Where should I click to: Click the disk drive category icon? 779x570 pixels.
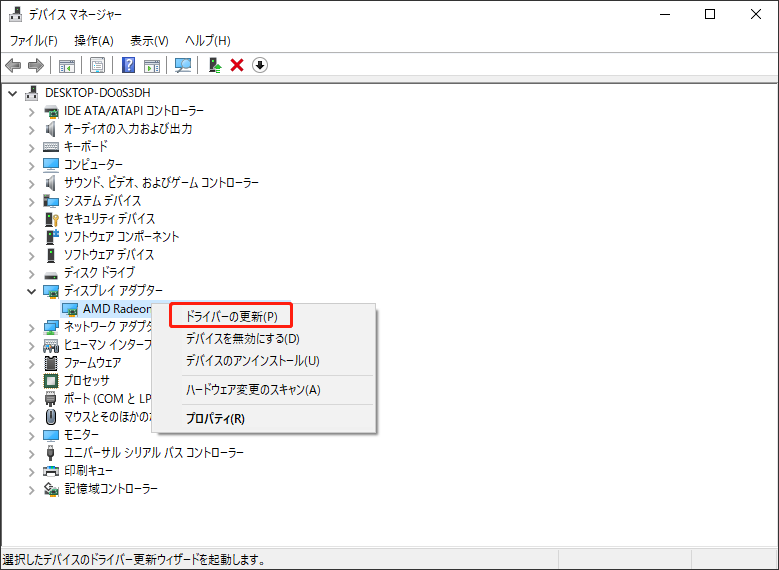pos(51,274)
